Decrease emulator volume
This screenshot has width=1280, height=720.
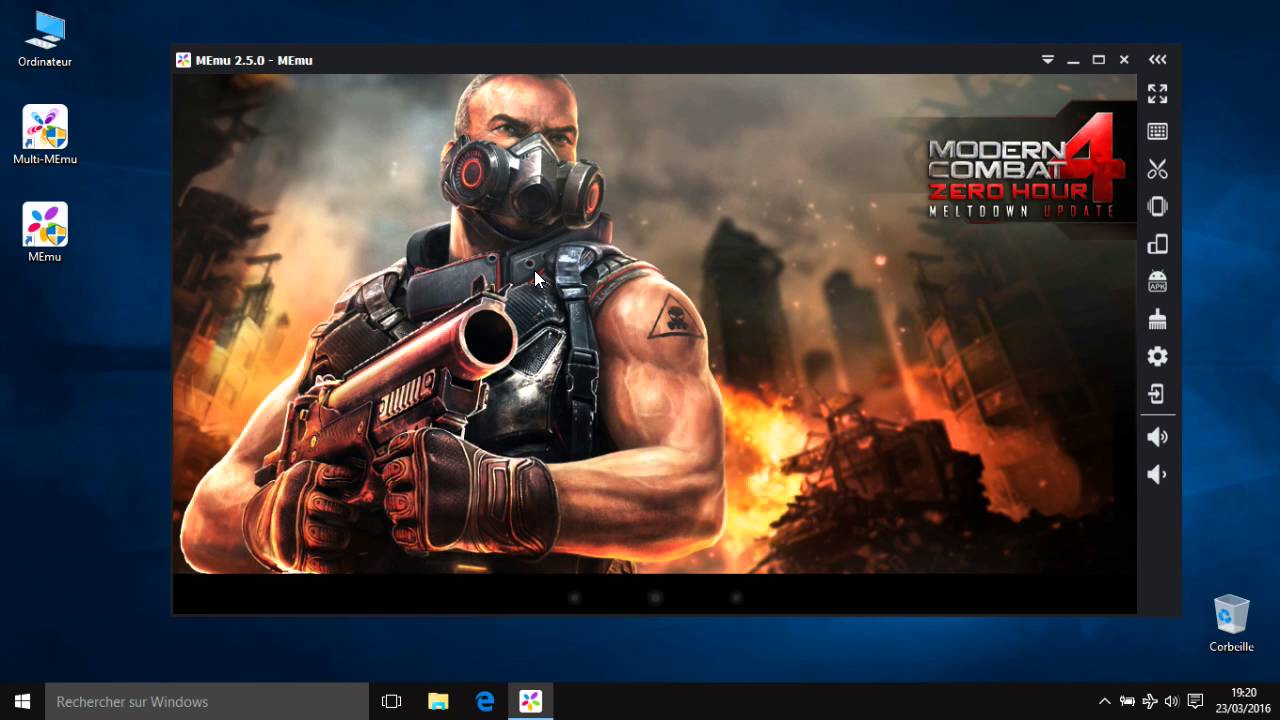pyautogui.click(x=1157, y=474)
